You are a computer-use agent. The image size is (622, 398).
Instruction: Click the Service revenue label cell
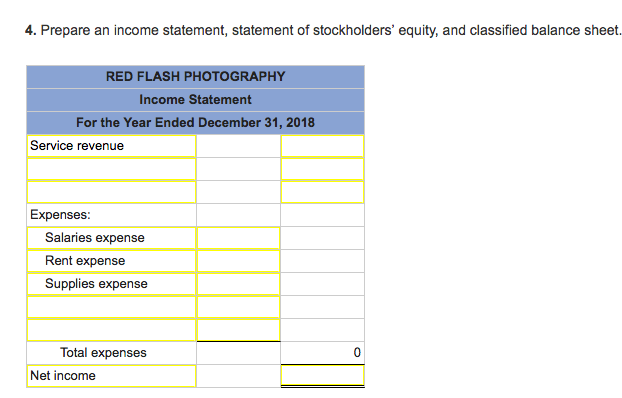(x=111, y=146)
